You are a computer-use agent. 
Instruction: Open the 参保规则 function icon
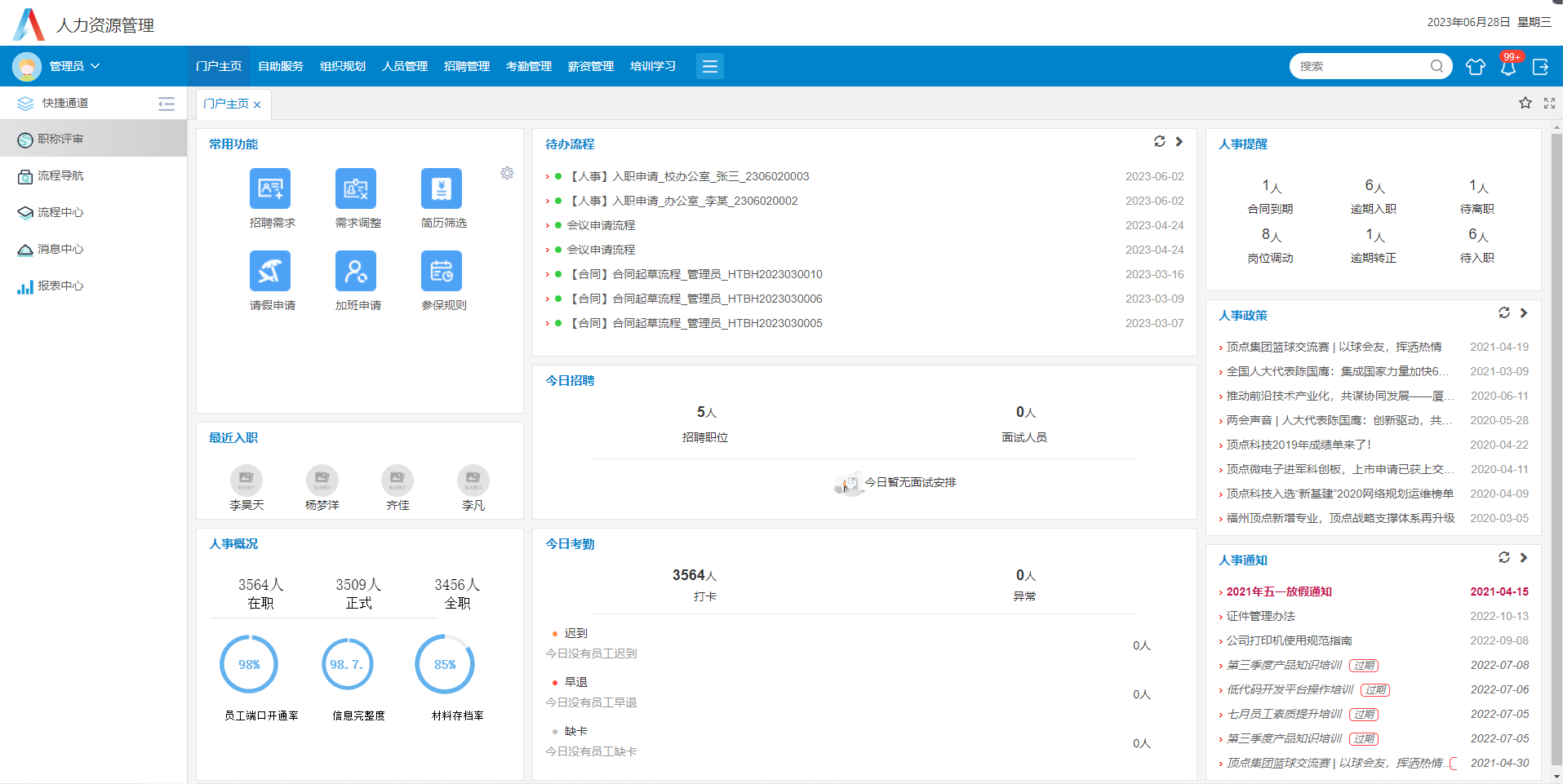coord(442,271)
